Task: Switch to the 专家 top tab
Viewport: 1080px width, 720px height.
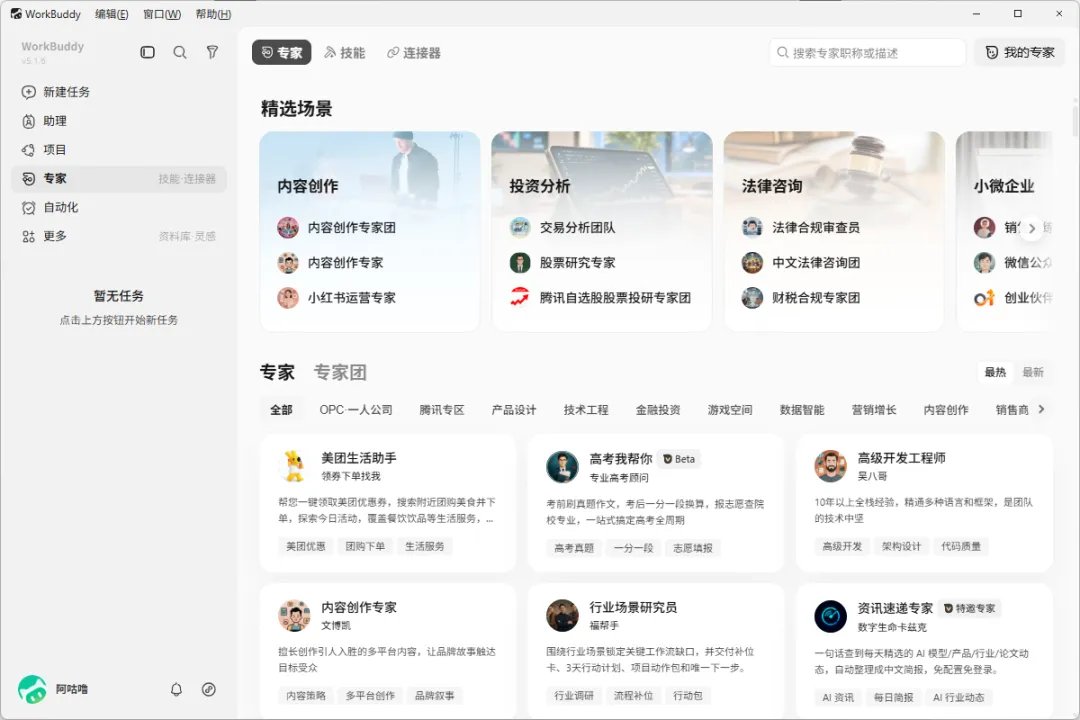Action: point(282,52)
